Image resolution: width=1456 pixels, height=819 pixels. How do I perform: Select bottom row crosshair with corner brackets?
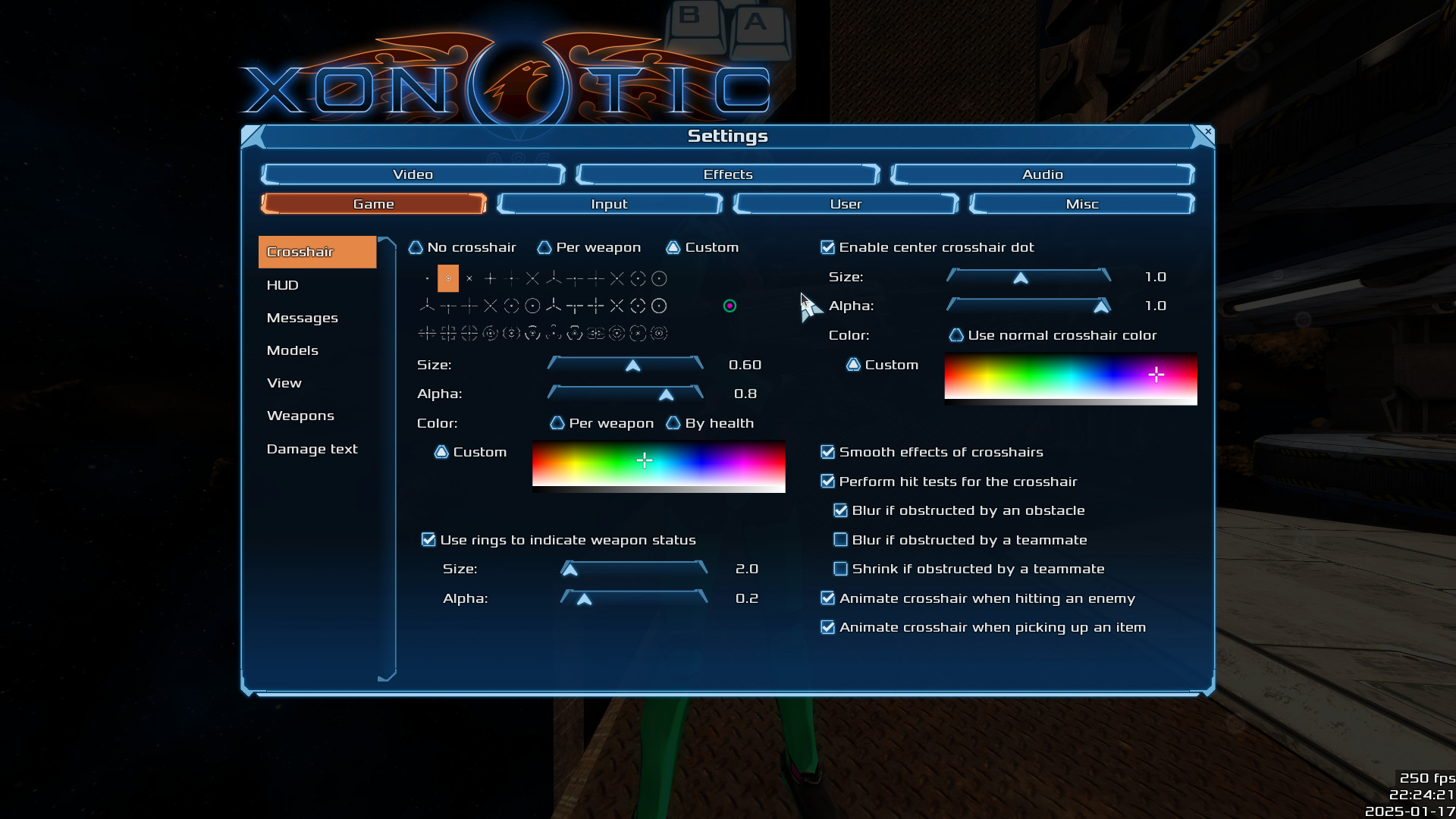click(x=448, y=333)
